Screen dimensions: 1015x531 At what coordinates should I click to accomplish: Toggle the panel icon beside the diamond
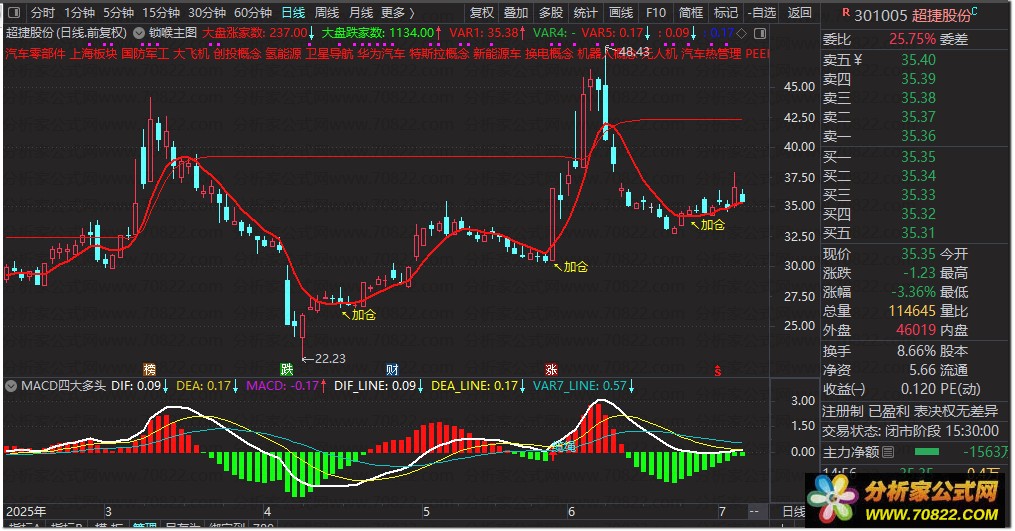point(760,32)
